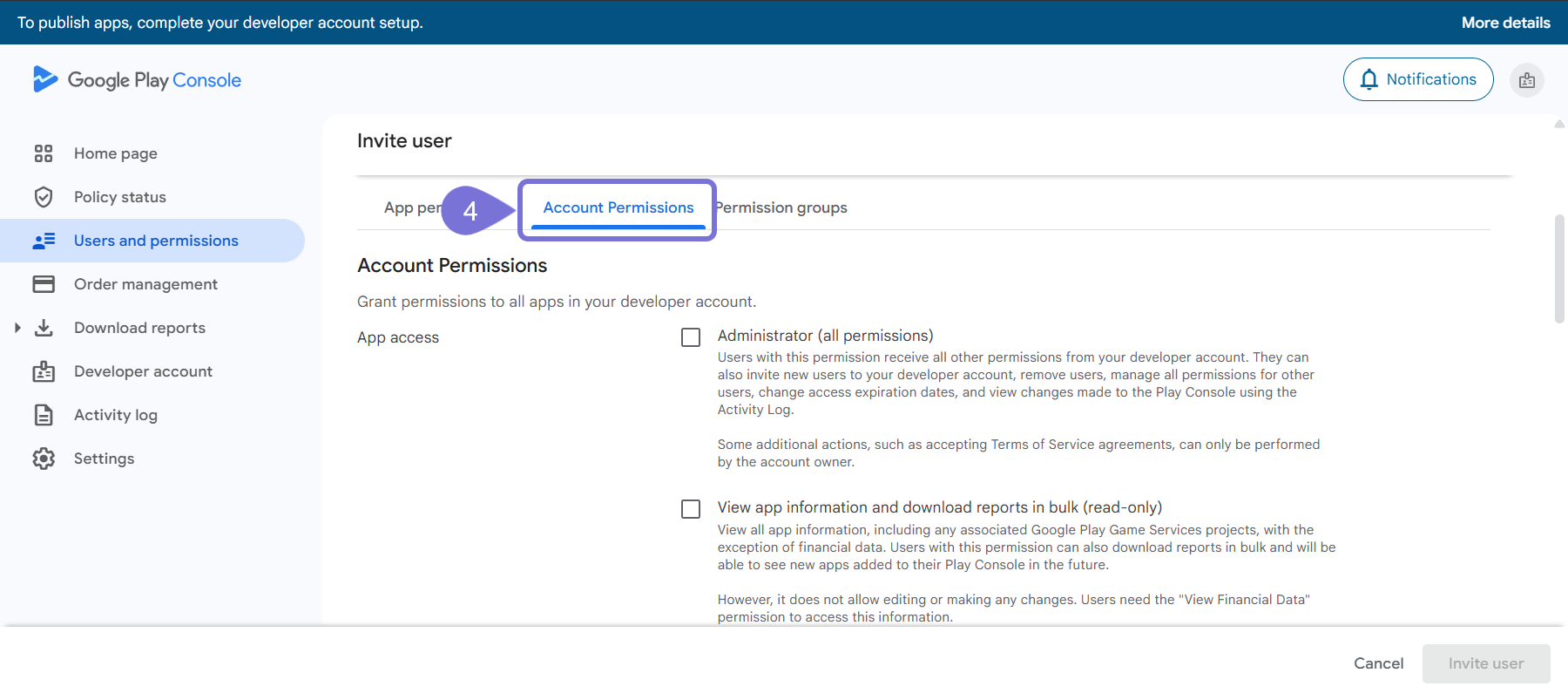Screen dimensions: 1568x700
Task: Click the Cancel button
Action: click(1378, 663)
